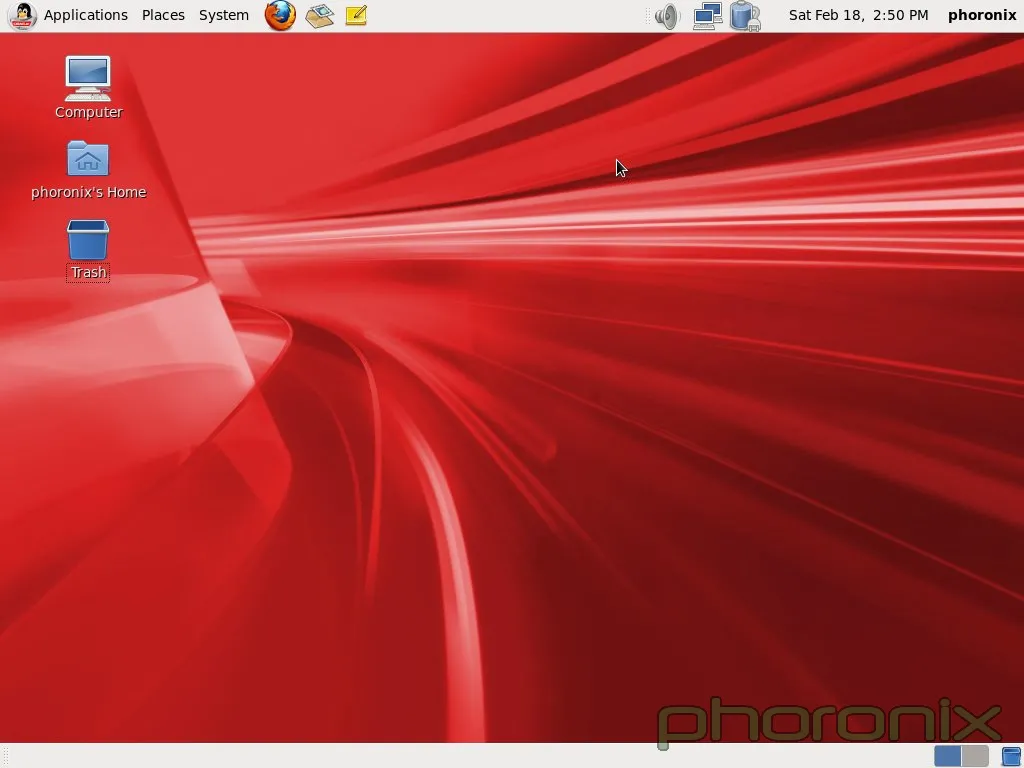The width and height of the screenshot is (1024, 768).
Task: Open the Places menu
Action: point(163,15)
